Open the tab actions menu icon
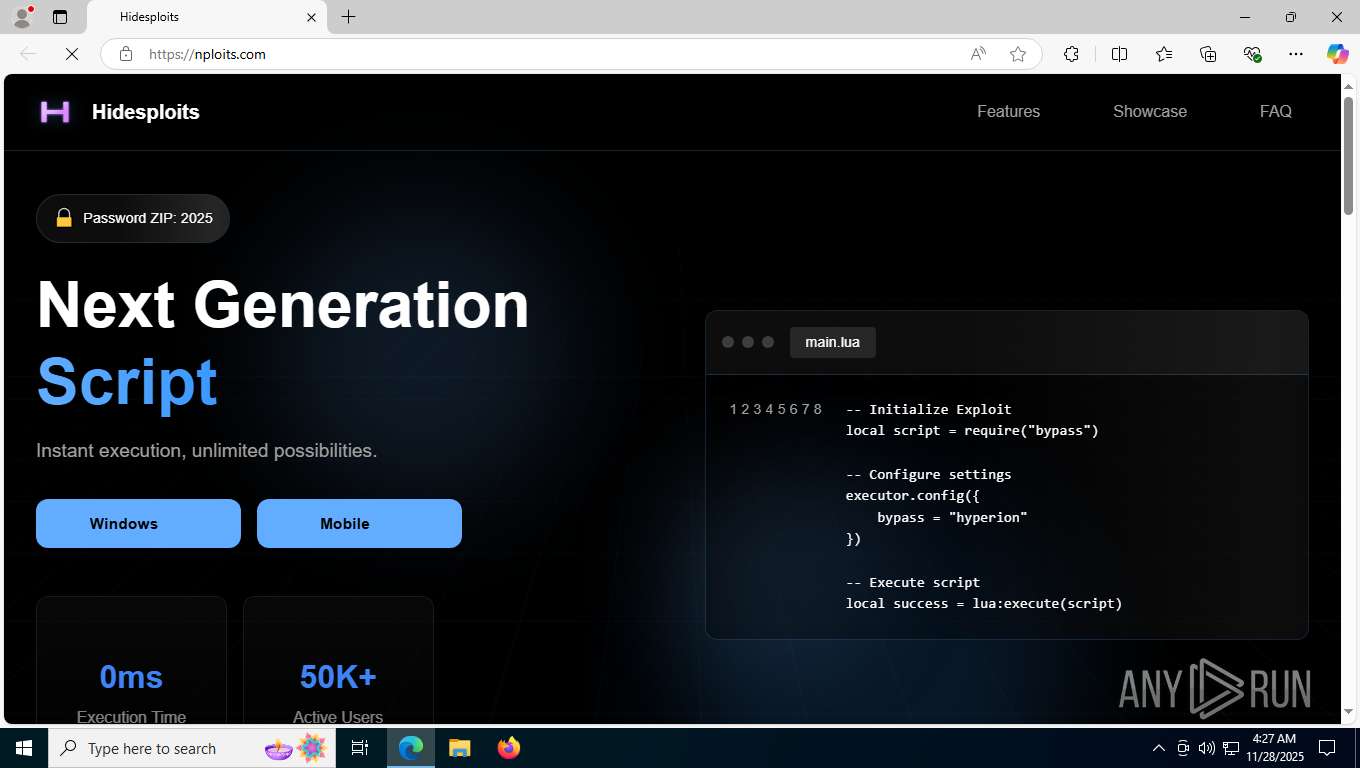Image resolution: width=1360 pixels, height=768 pixels. (60, 17)
